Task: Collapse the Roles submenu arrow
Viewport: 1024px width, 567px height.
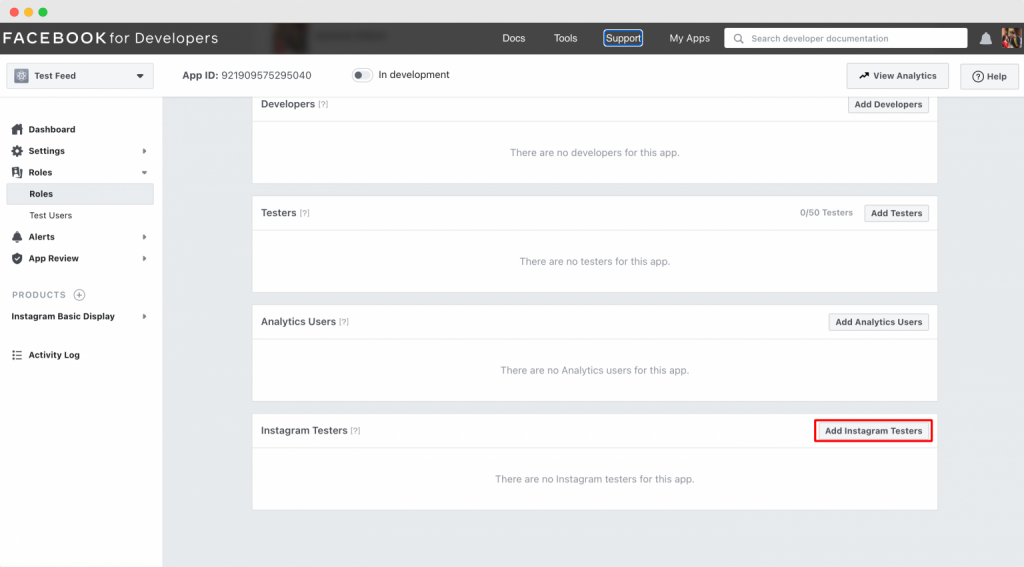Action: pos(144,172)
